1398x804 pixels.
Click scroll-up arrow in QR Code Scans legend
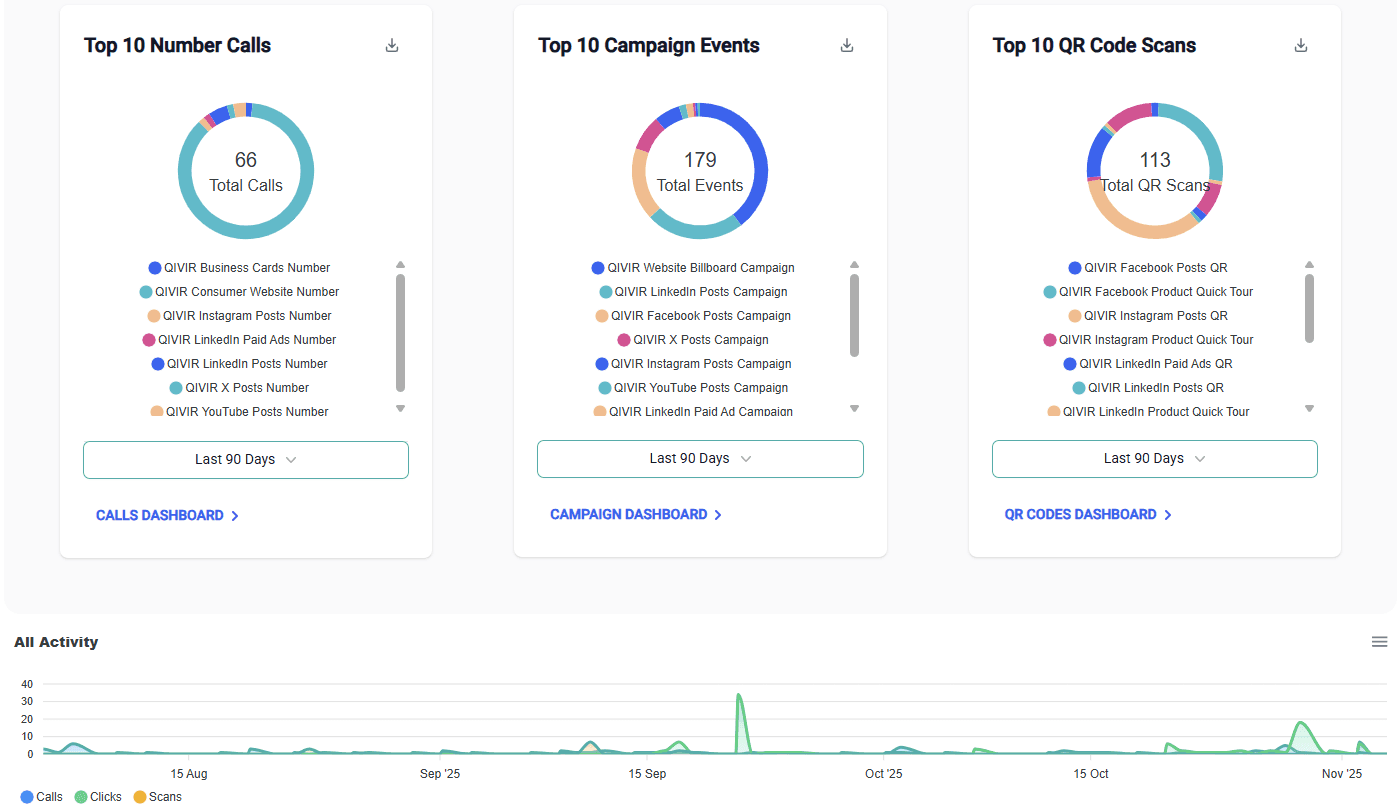point(1309,265)
